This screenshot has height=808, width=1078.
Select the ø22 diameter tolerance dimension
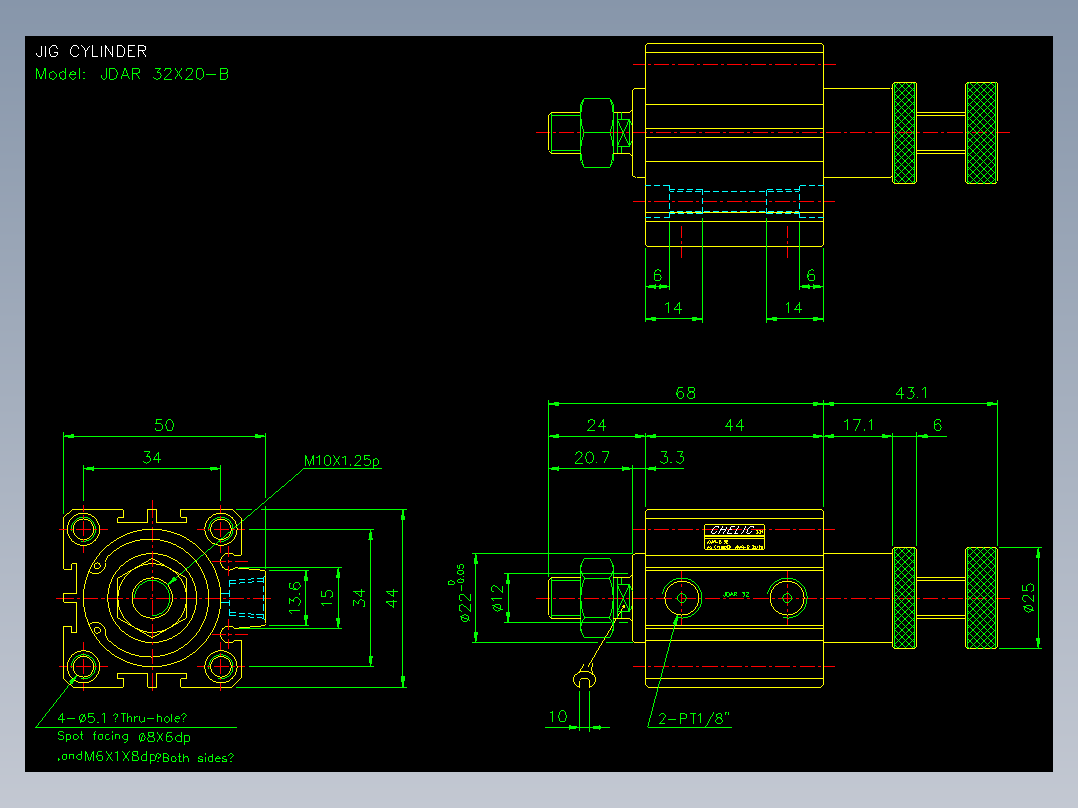(x=462, y=593)
